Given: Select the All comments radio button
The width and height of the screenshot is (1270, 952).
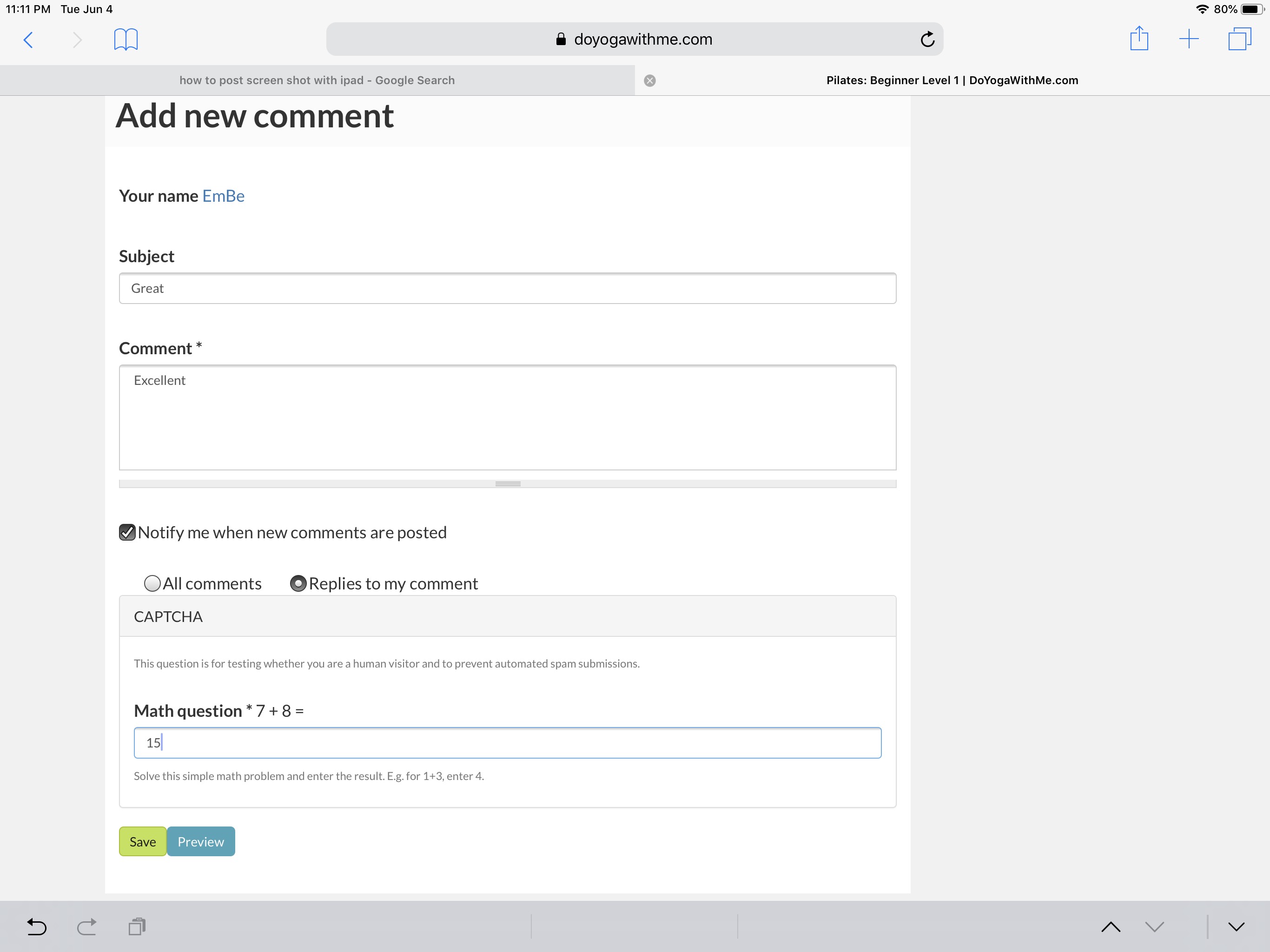Looking at the screenshot, I should [x=152, y=583].
